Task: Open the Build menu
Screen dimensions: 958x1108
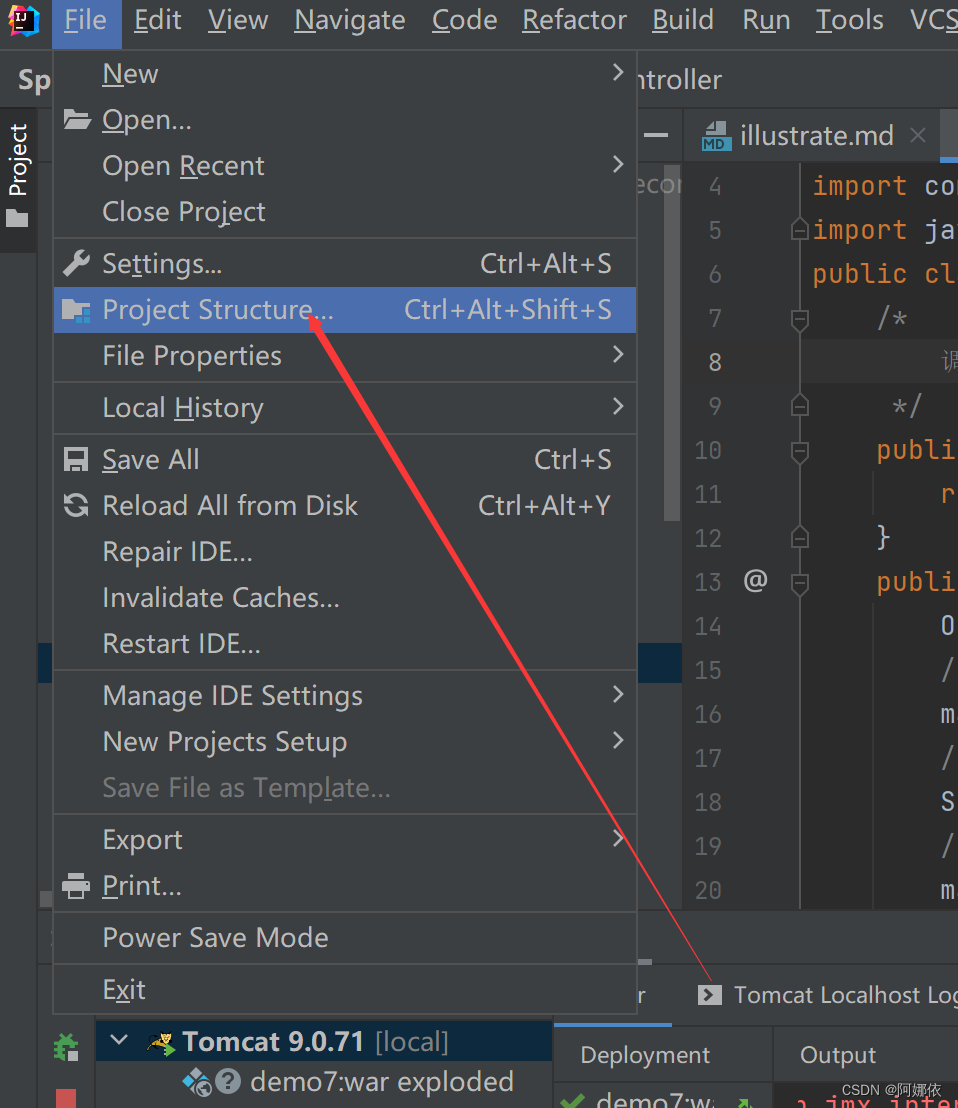Action: [682, 20]
